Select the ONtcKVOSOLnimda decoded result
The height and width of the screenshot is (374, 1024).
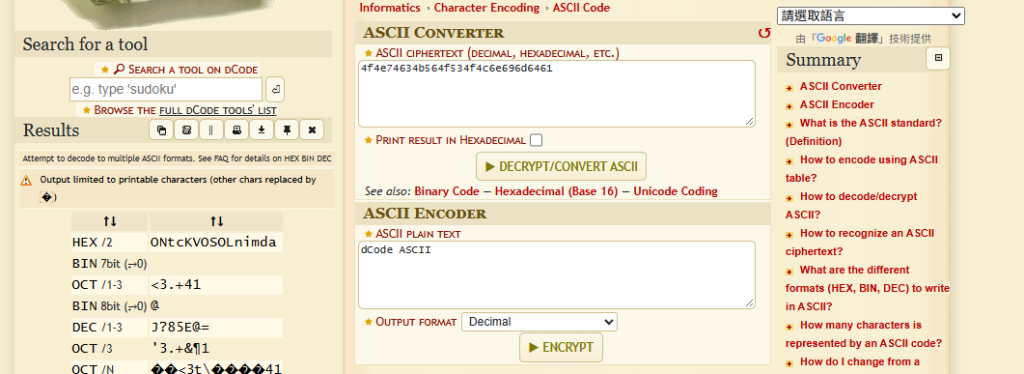point(213,243)
